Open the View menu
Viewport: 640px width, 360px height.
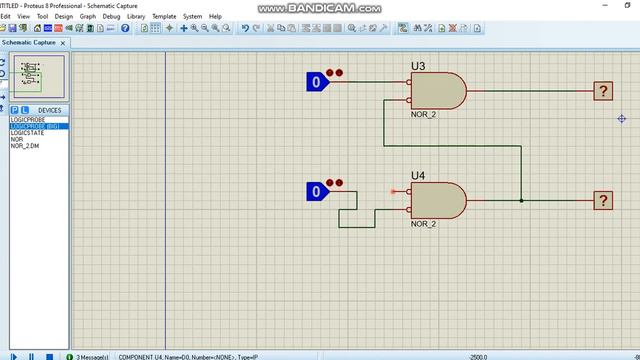click(23, 16)
